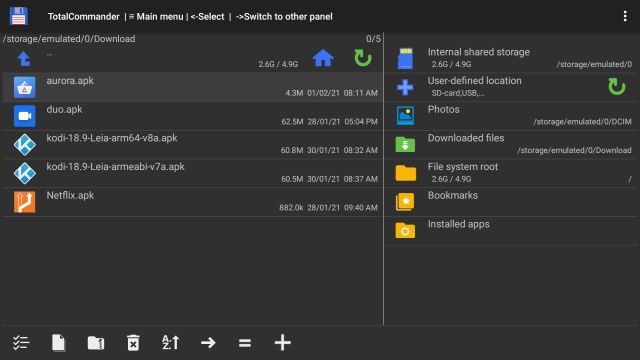Open the select files checklist tool
640x360 pixels.
point(20,342)
